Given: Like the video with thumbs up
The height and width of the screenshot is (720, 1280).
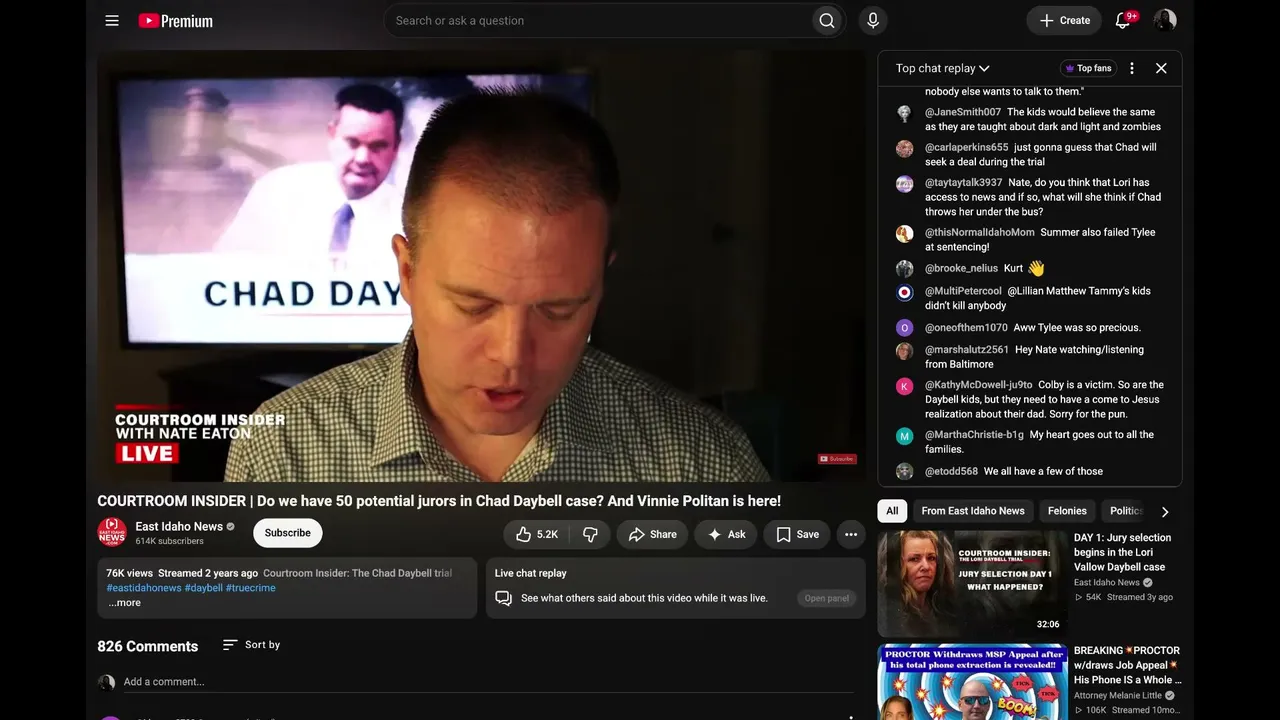Looking at the screenshot, I should click(x=537, y=534).
